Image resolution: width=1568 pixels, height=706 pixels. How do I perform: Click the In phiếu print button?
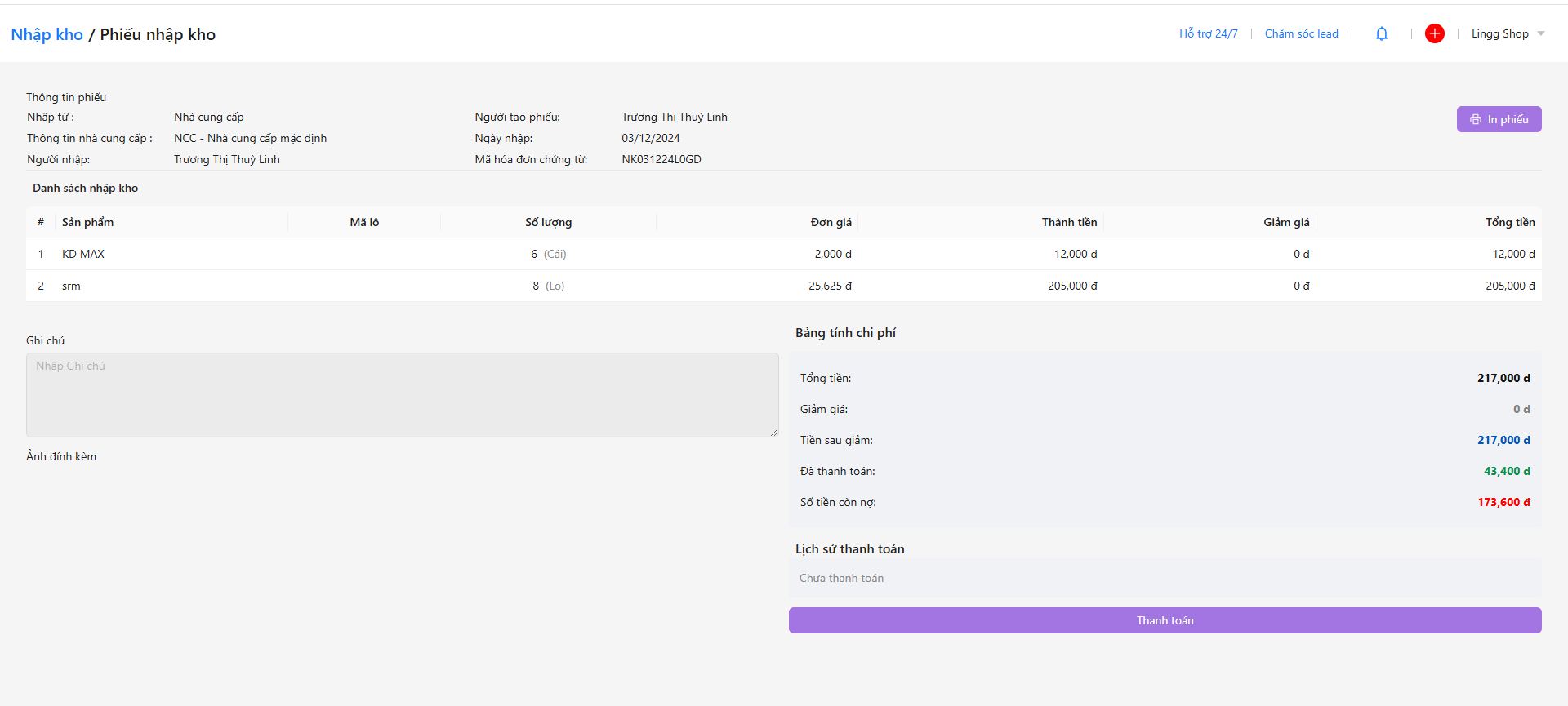(1499, 119)
